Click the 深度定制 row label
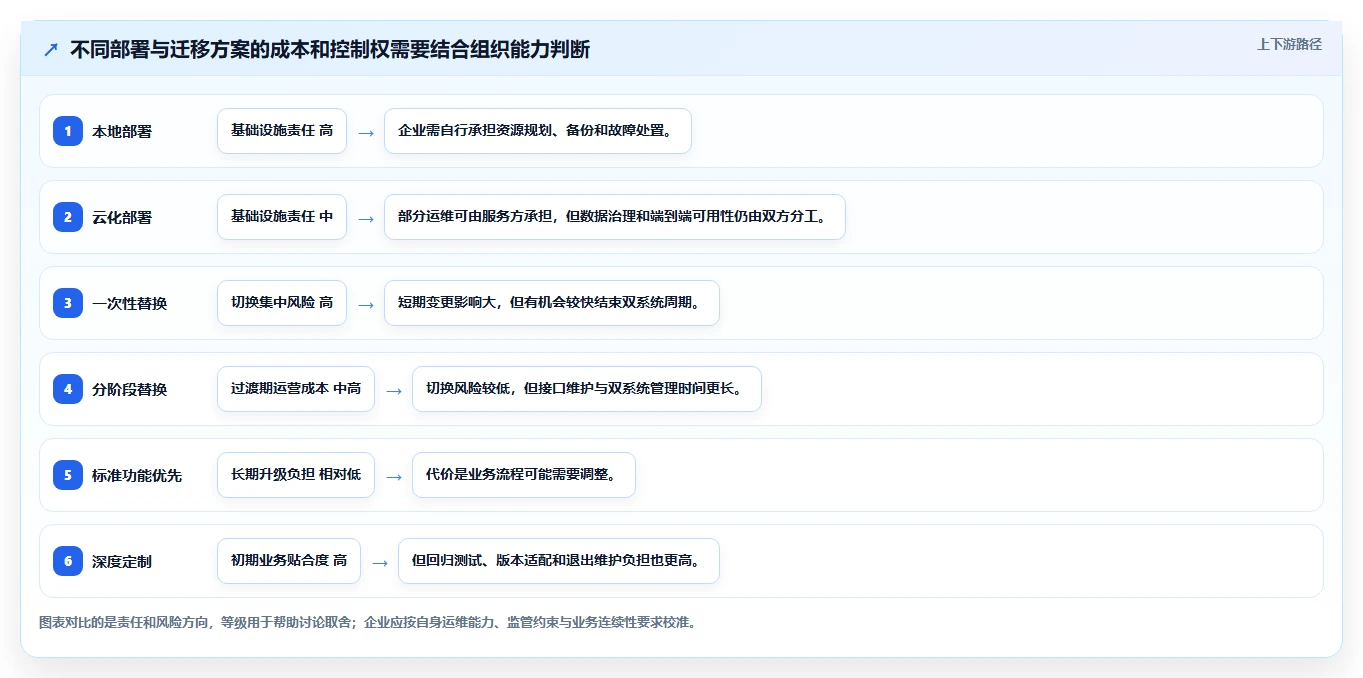Screen dimensions: 1363x678 coord(122,561)
